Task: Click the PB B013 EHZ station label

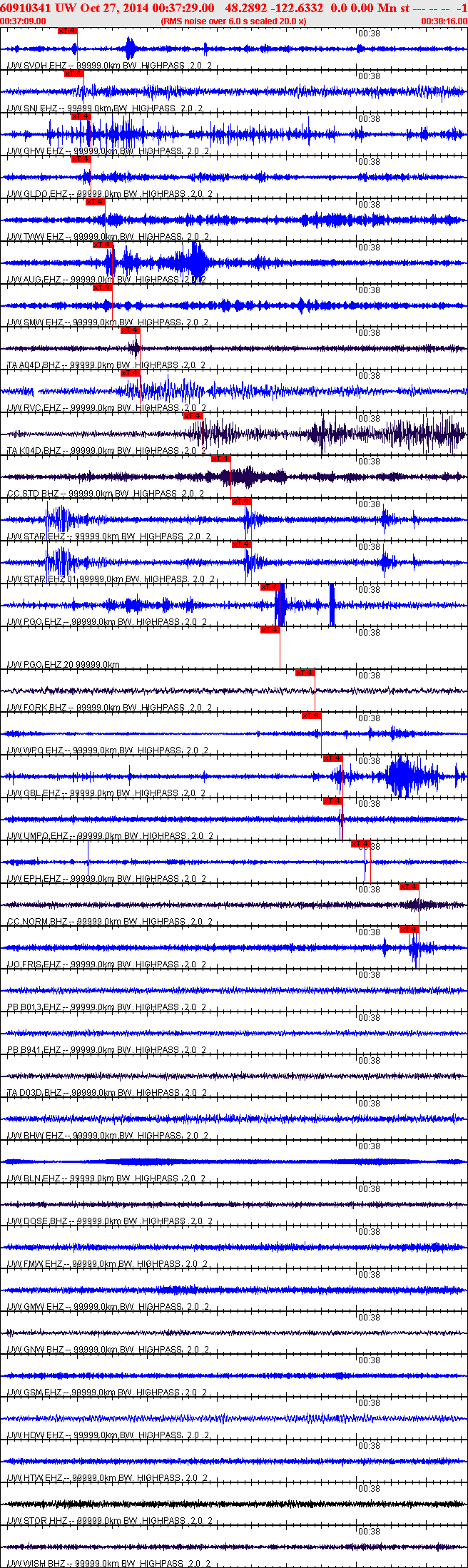Action: (106, 1007)
